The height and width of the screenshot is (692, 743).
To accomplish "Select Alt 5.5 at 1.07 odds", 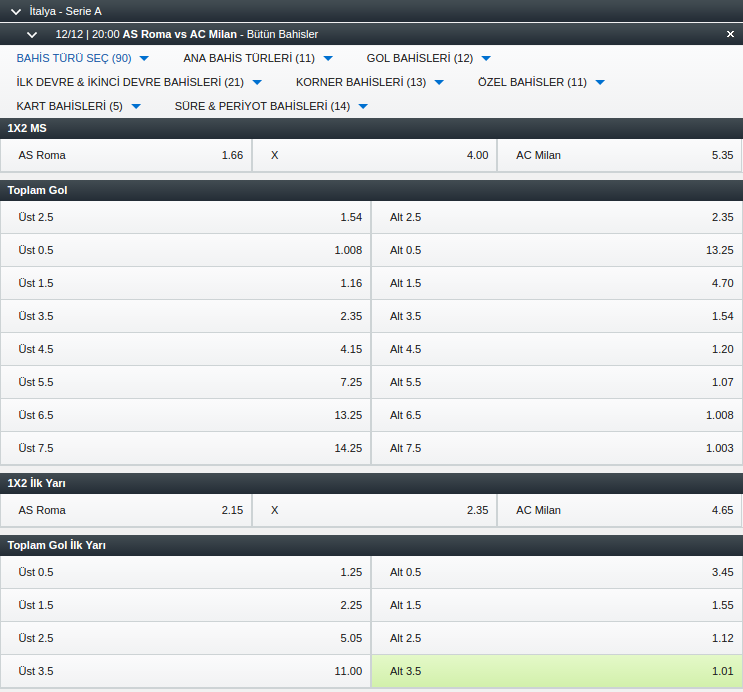I will coord(557,382).
